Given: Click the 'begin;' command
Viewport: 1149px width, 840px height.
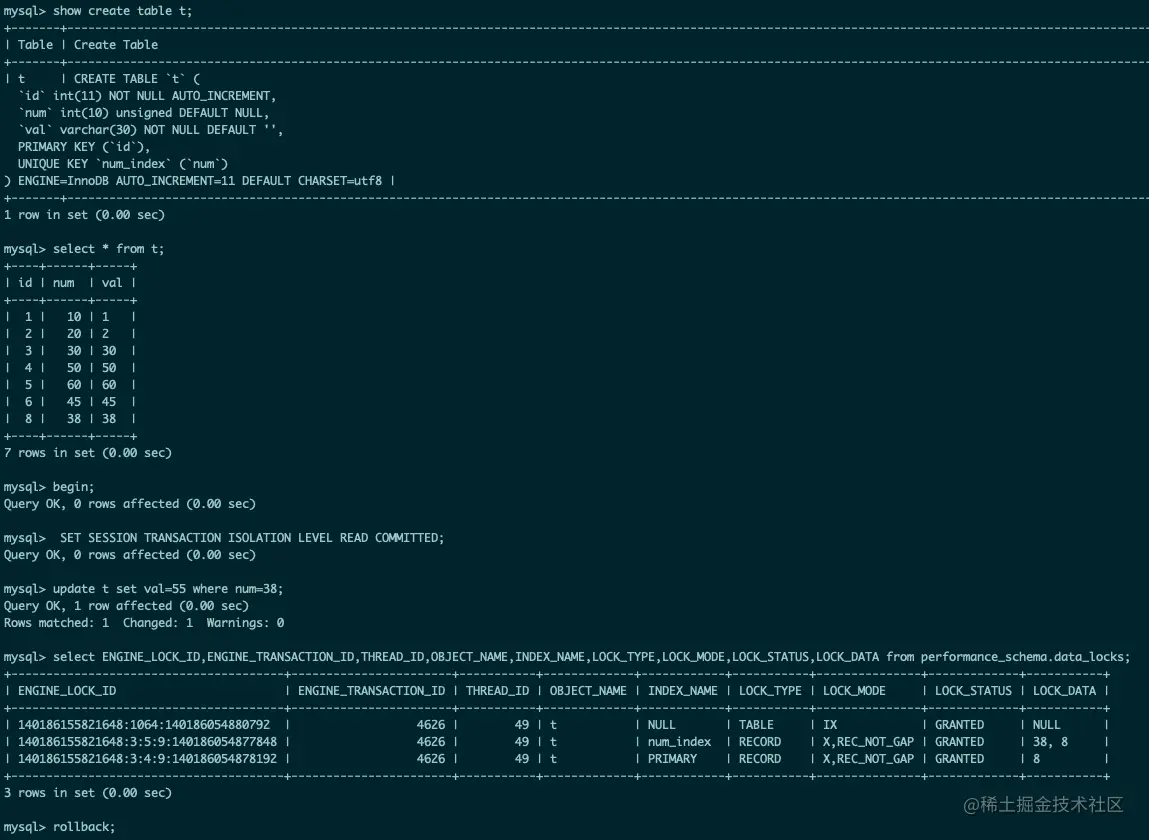Looking at the screenshot, I should coord(73,487).
